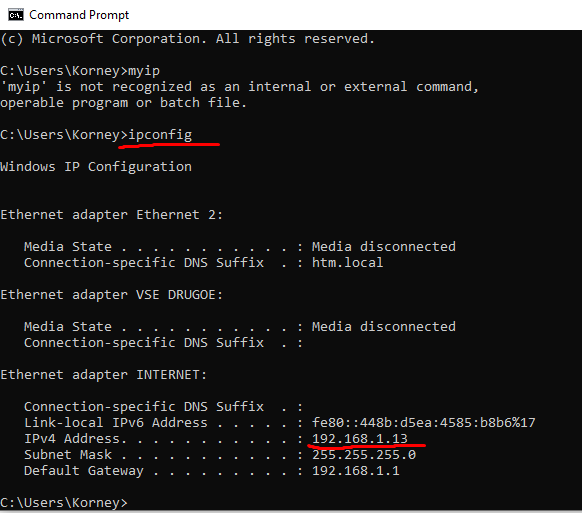582x513 pixels.
Task: Click the operable program or batch file line
Action: [124, 102]
